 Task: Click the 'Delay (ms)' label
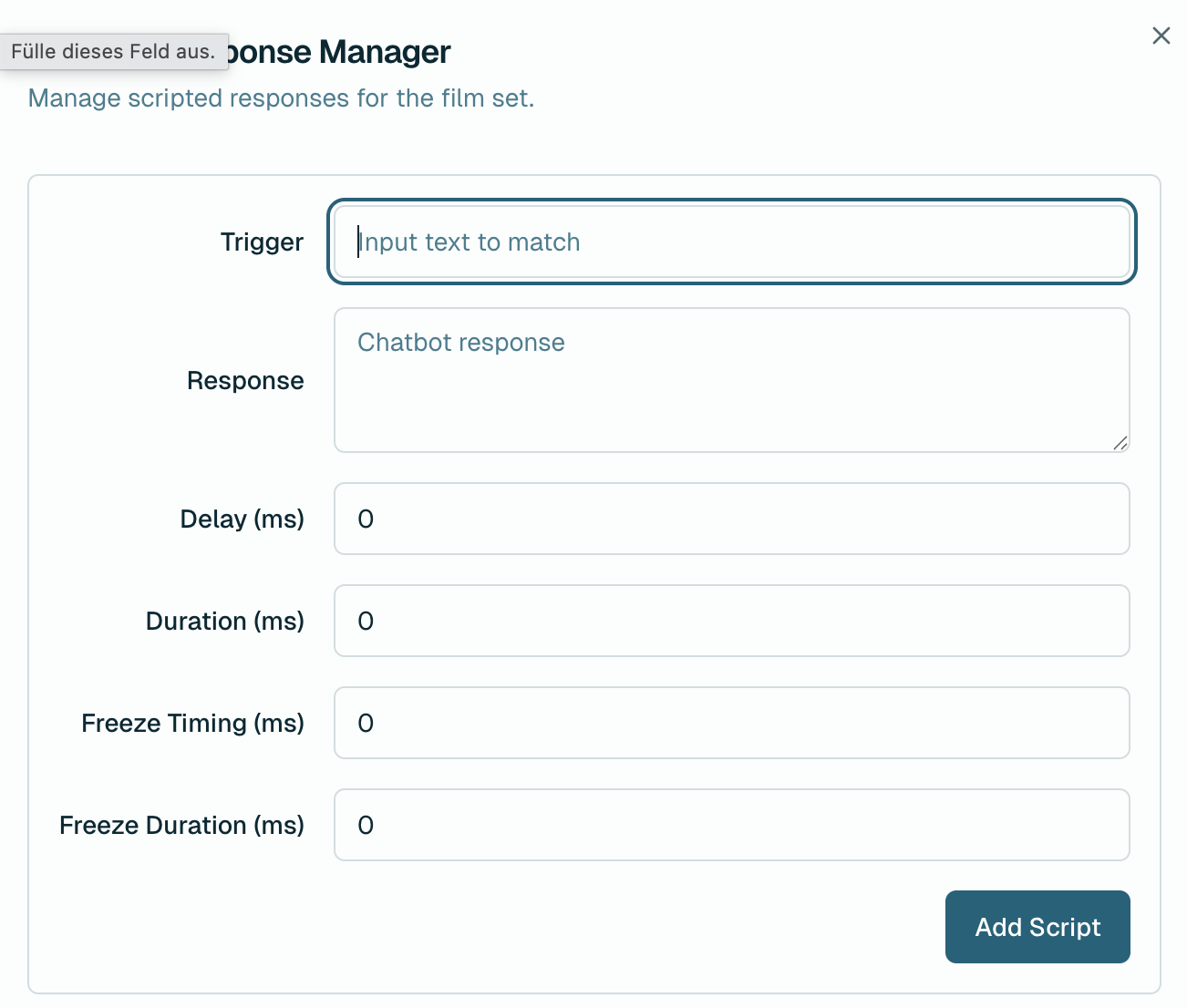[x=242, y=519]
